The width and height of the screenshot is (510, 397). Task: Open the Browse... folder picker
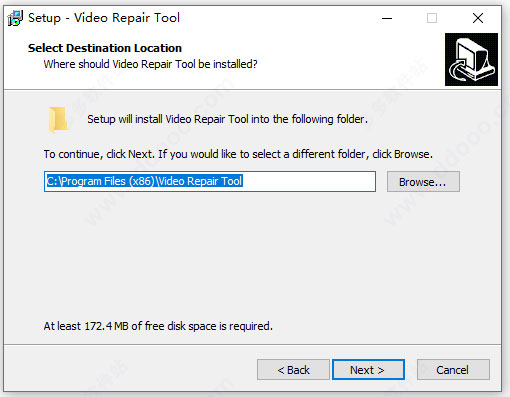(x=423, y=182)
